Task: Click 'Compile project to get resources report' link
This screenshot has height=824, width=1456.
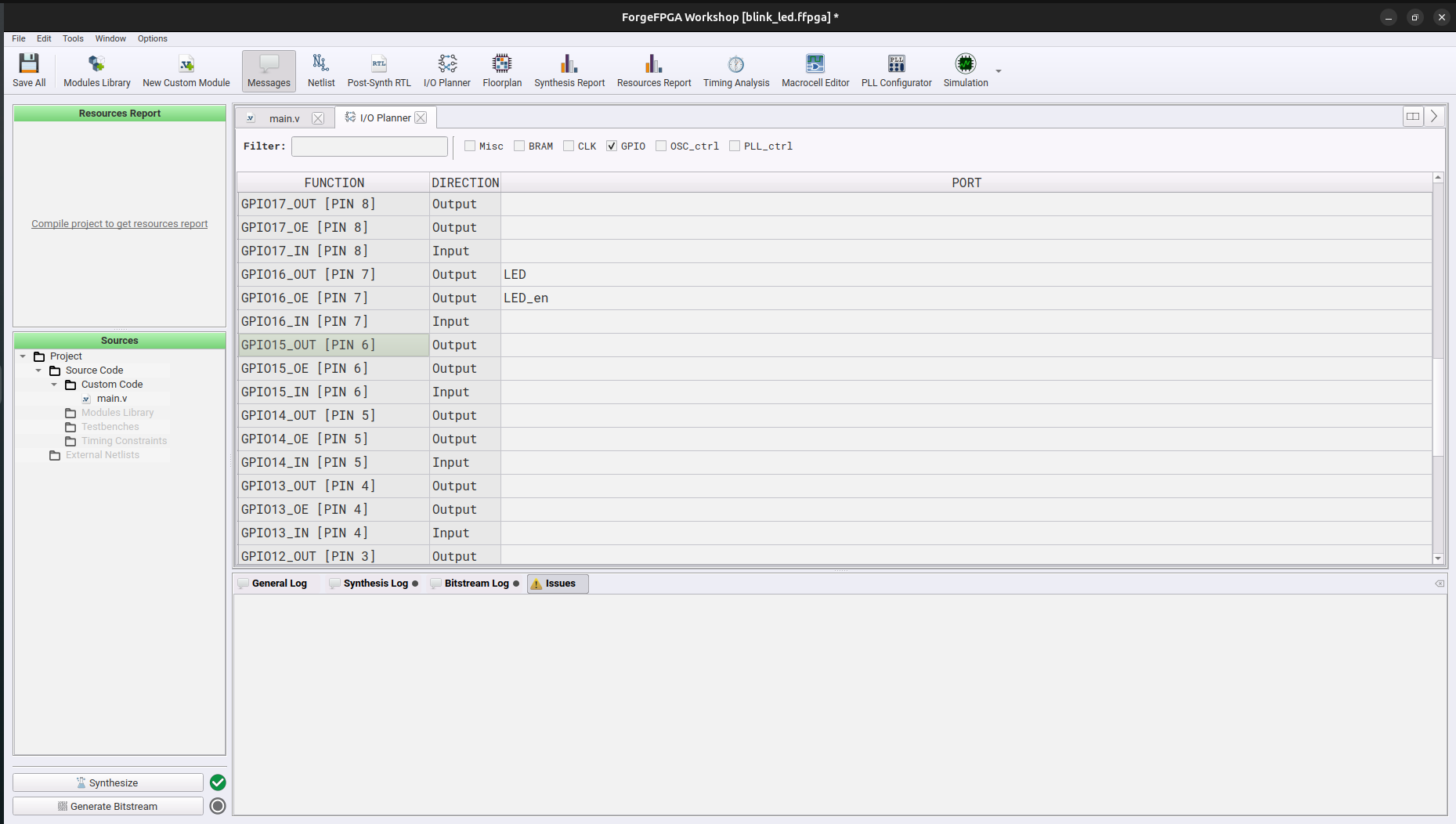Action: (x=119, y=224)
